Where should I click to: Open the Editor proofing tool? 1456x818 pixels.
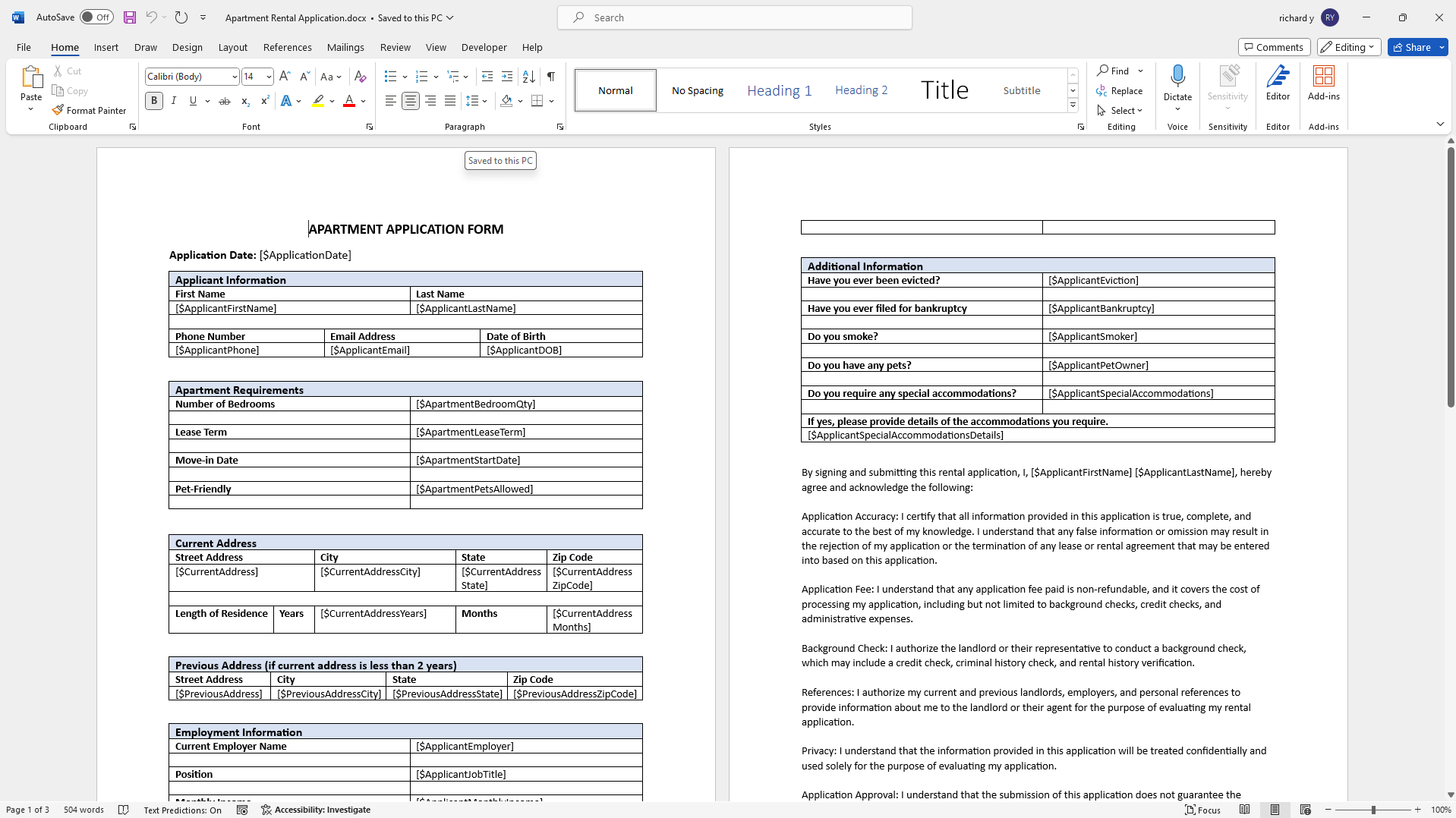point(1278,83)
